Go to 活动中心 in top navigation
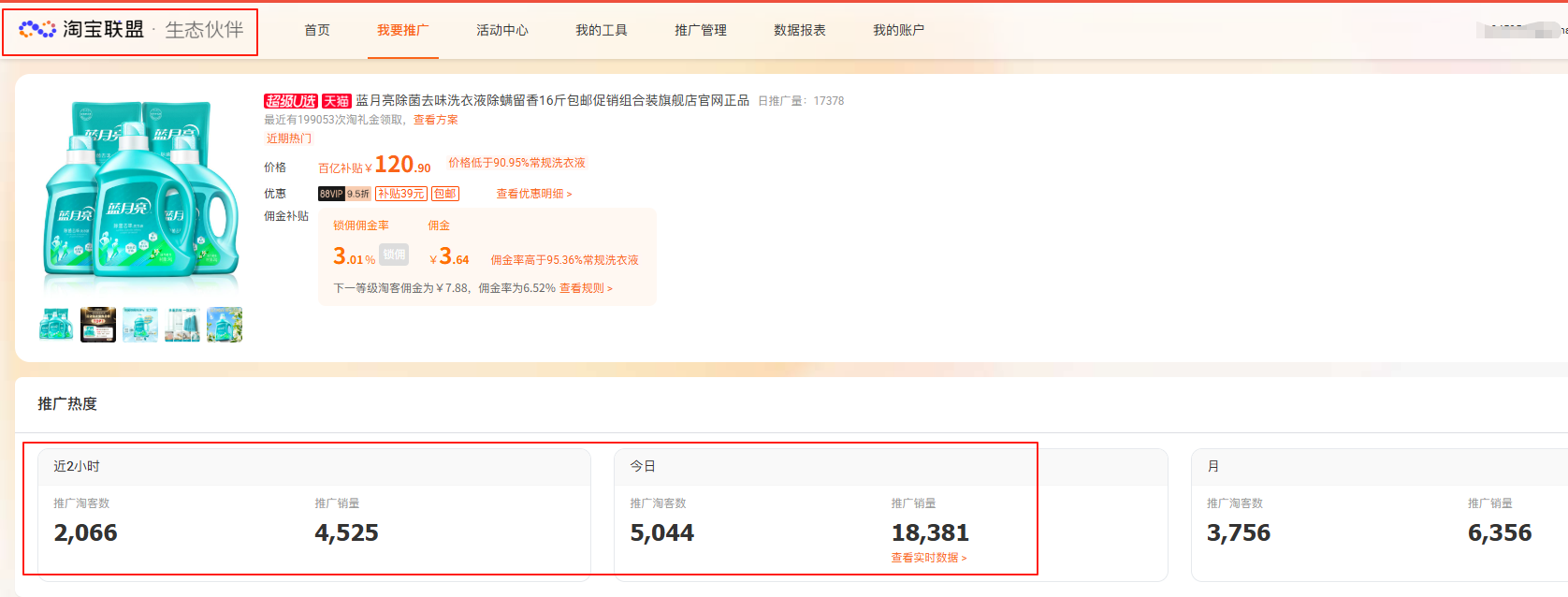The width and height of the screenshot is (1568, 597). coord(502,30)
